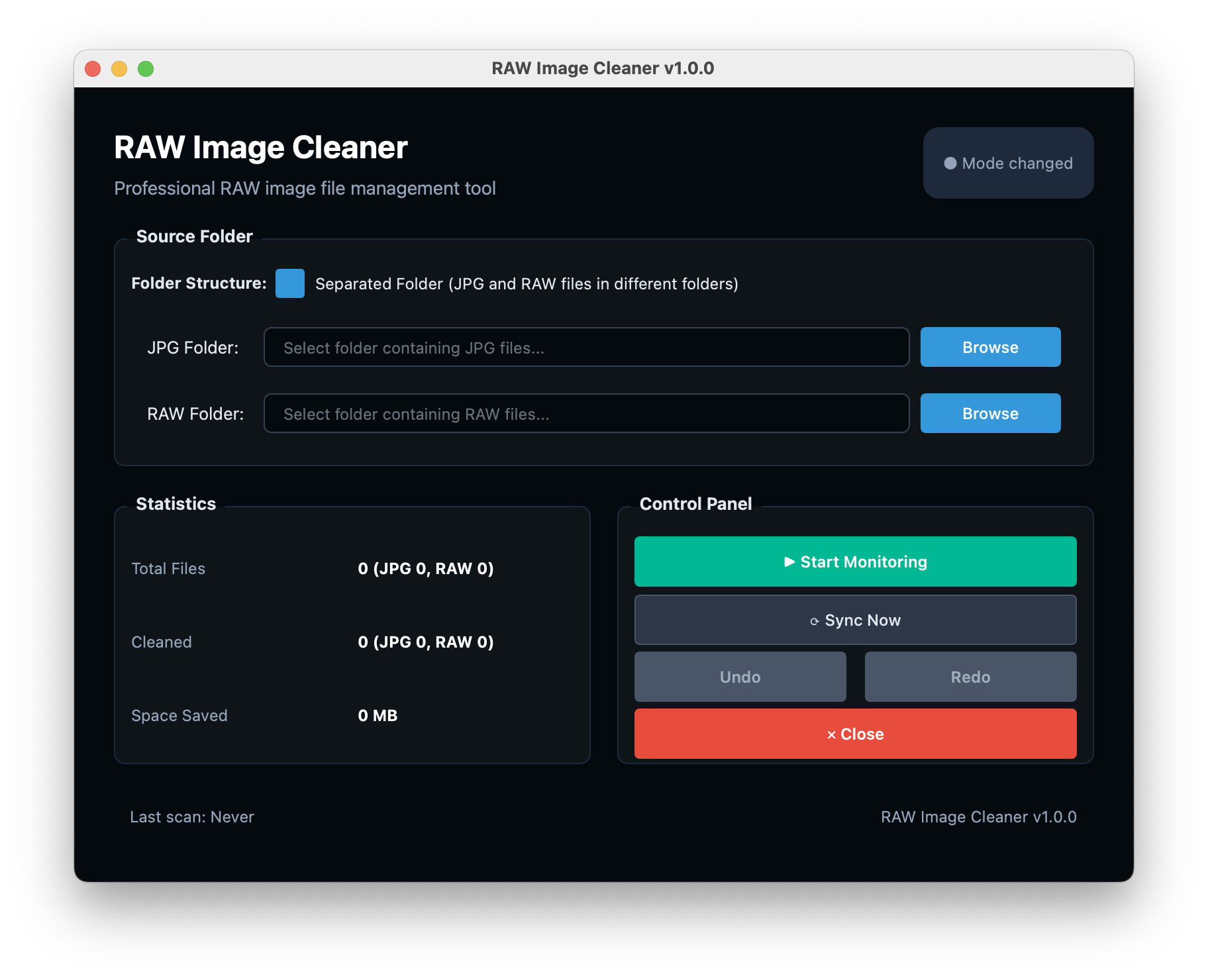Viewport: 1208px width, 980px height.
Task: Click the Separated Folder option label text
Action: click(x=527, y=284)
